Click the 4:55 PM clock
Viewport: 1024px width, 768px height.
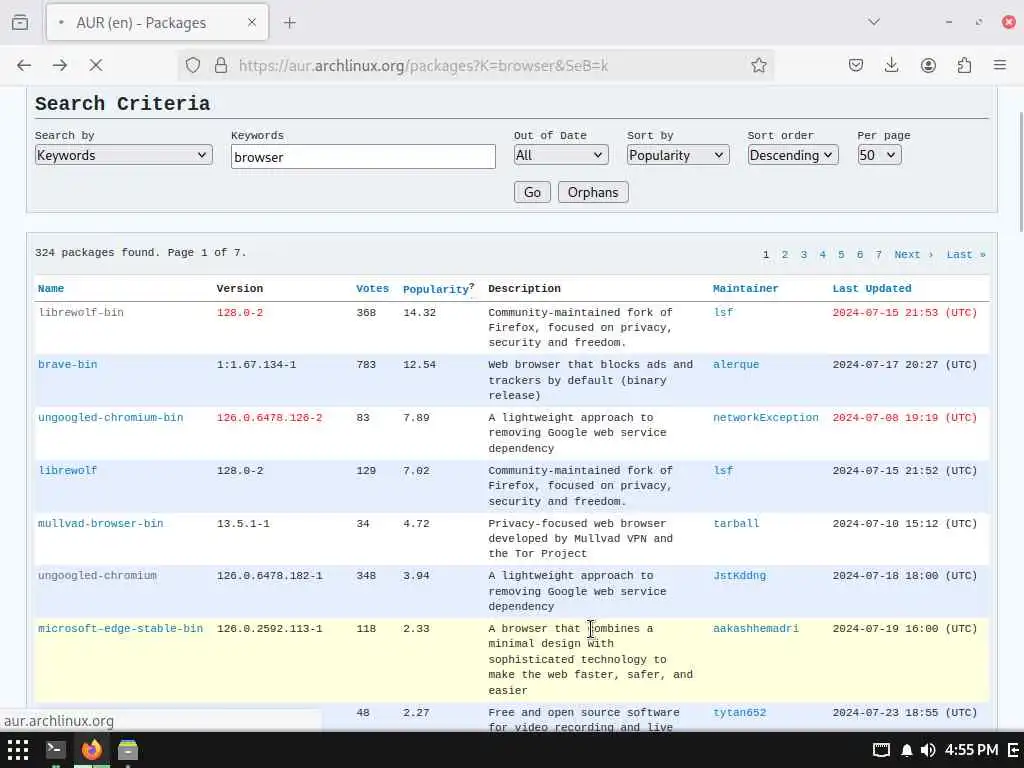coord(971,750)
